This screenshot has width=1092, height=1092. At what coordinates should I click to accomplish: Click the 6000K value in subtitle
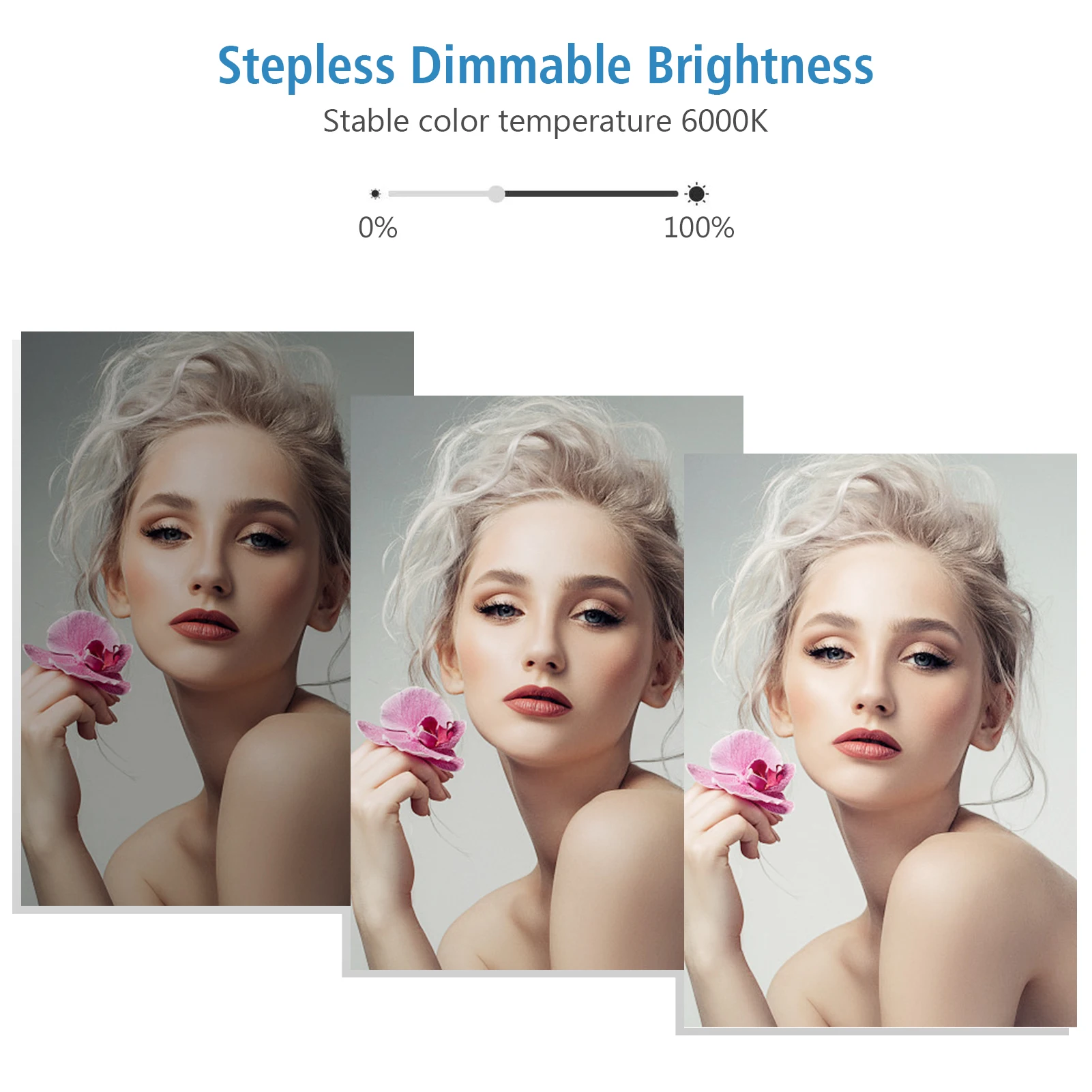pos(724,121)
